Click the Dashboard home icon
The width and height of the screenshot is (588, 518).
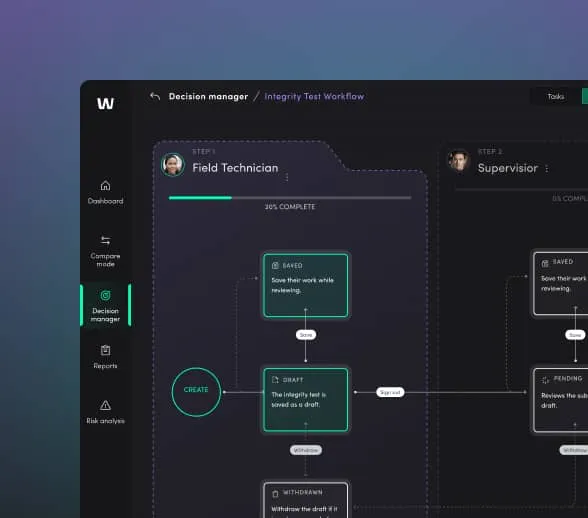click(x=105, y=185)
